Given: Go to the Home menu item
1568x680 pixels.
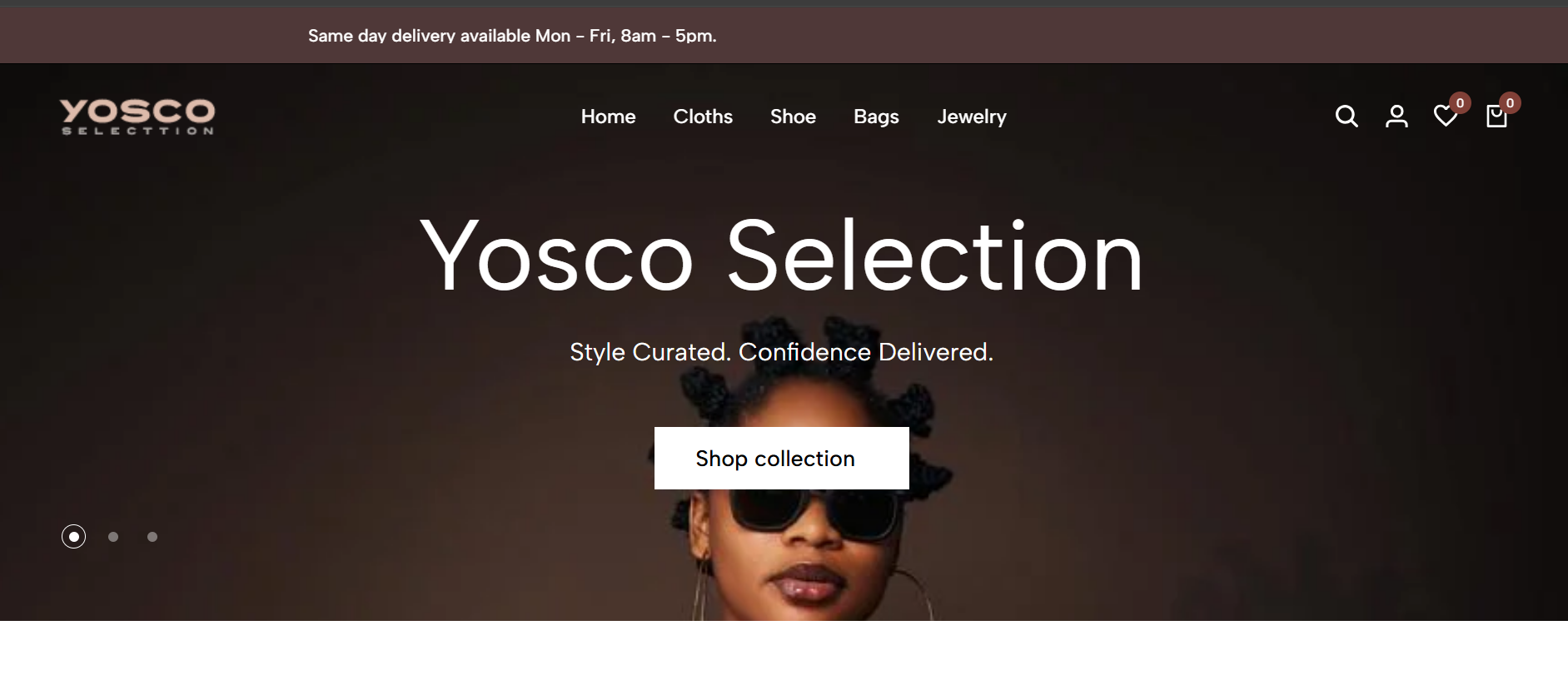Looking at the screenshot, I should point(608,117).
